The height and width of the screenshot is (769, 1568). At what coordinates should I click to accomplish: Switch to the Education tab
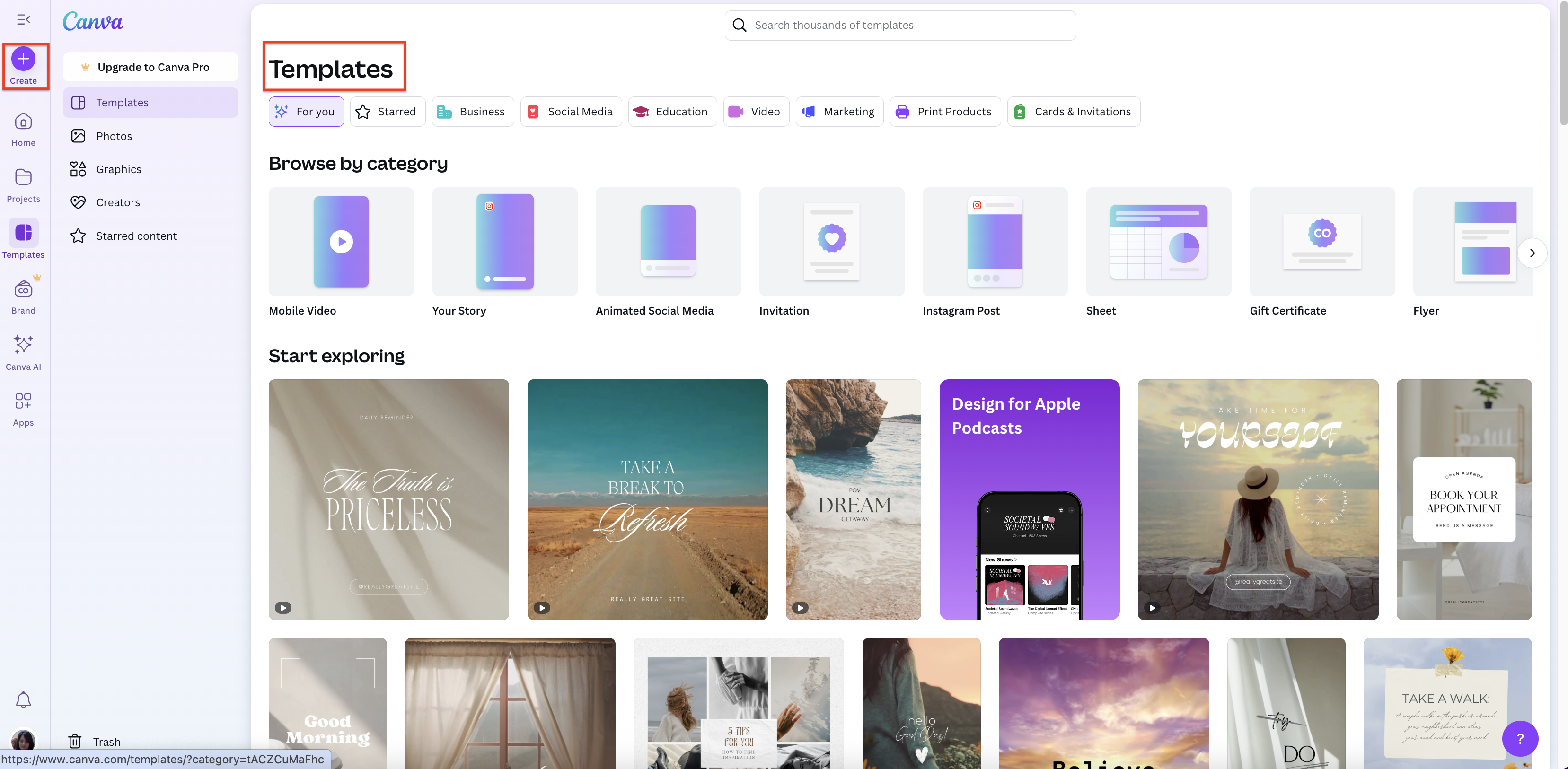(x=672, y=112)
